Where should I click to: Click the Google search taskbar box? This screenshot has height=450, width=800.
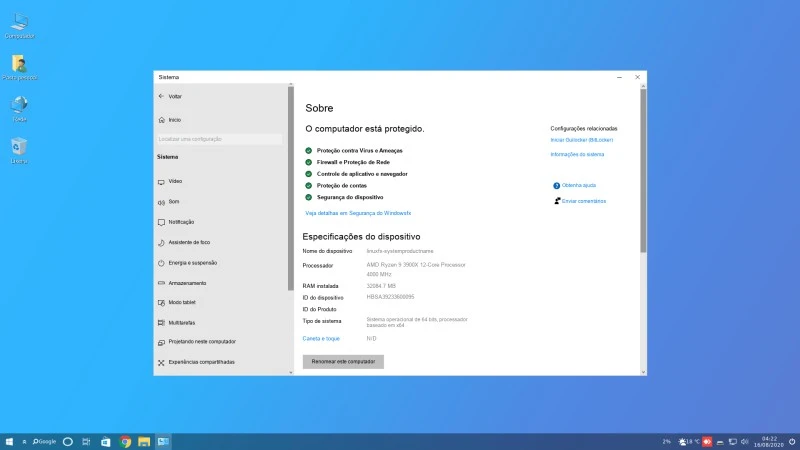pyautogui.click(x=44, y=442)
